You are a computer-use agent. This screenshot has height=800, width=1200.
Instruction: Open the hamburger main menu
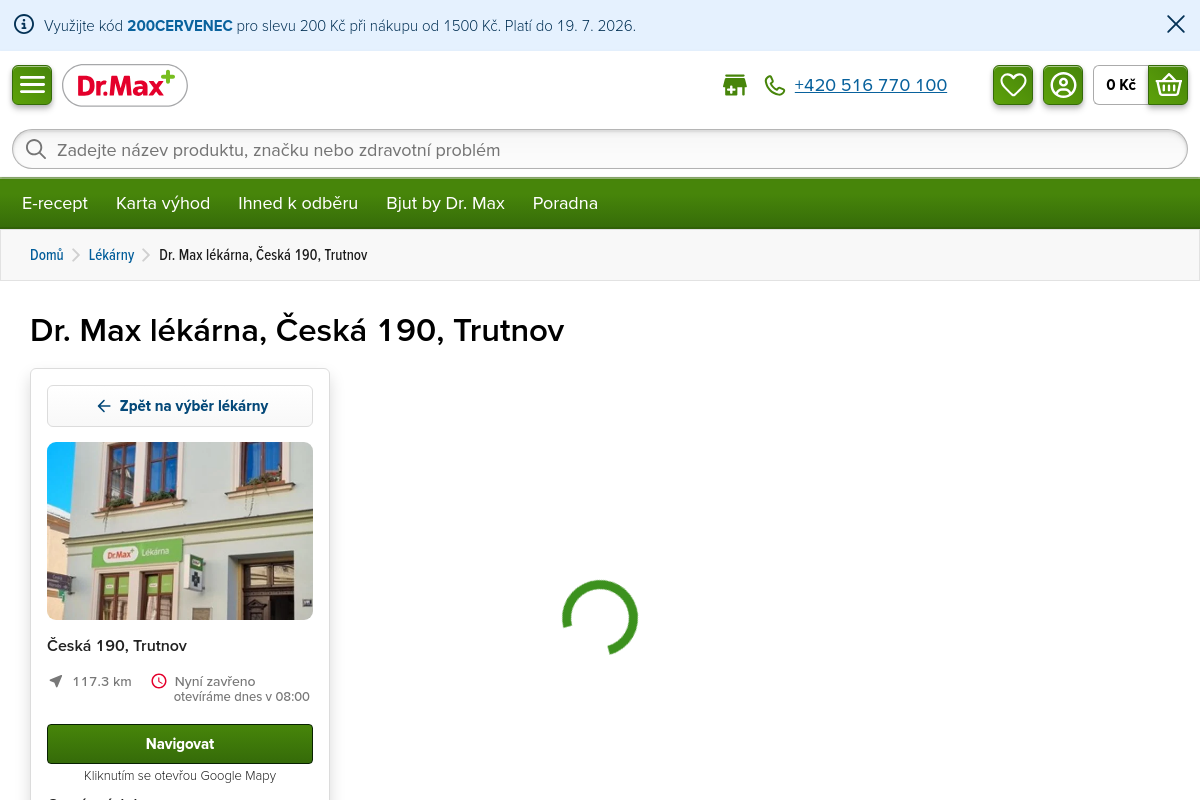[32, 85]
